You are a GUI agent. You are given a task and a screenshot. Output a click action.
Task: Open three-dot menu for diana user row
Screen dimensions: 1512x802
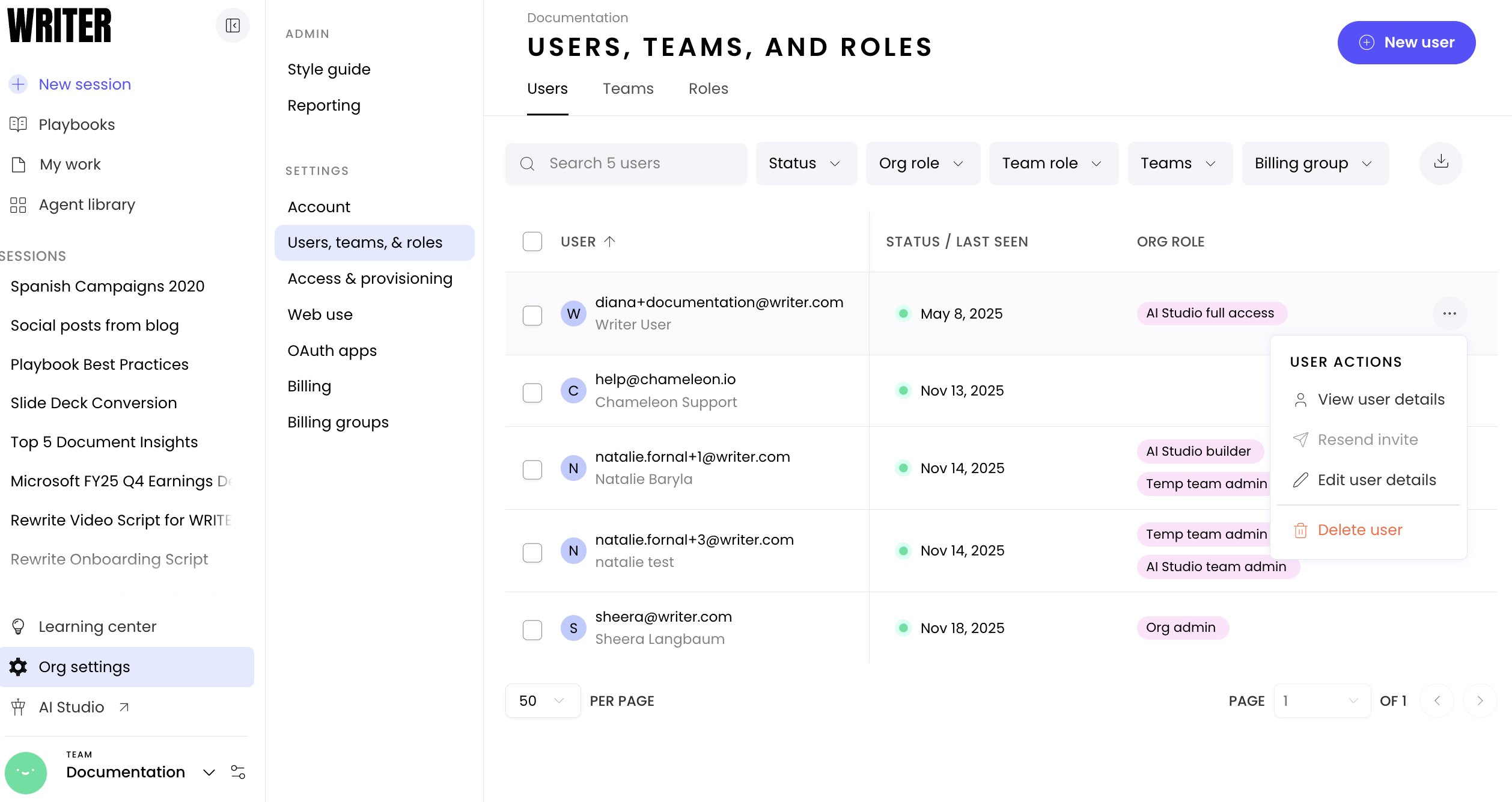tap(1449, 313)
